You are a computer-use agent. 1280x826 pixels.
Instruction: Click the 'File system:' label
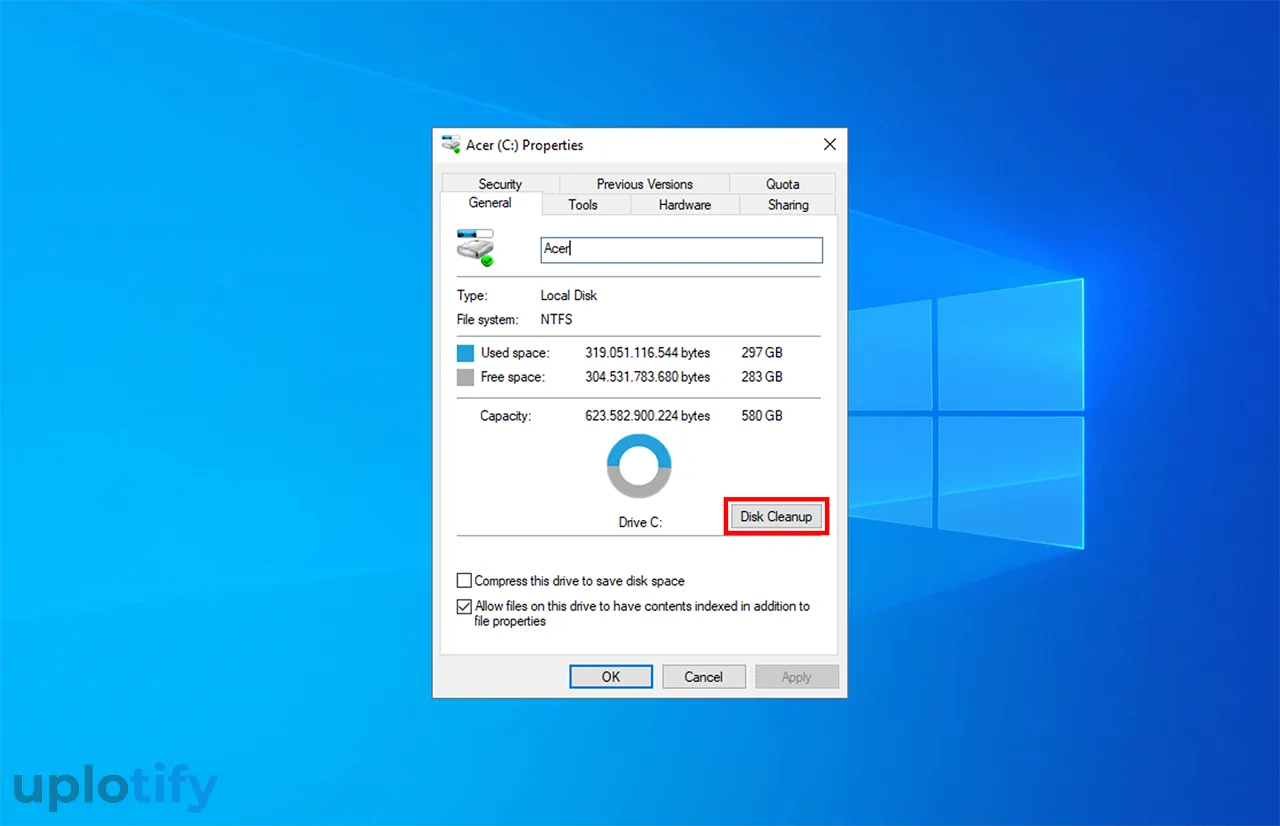[x=488, y=320]
